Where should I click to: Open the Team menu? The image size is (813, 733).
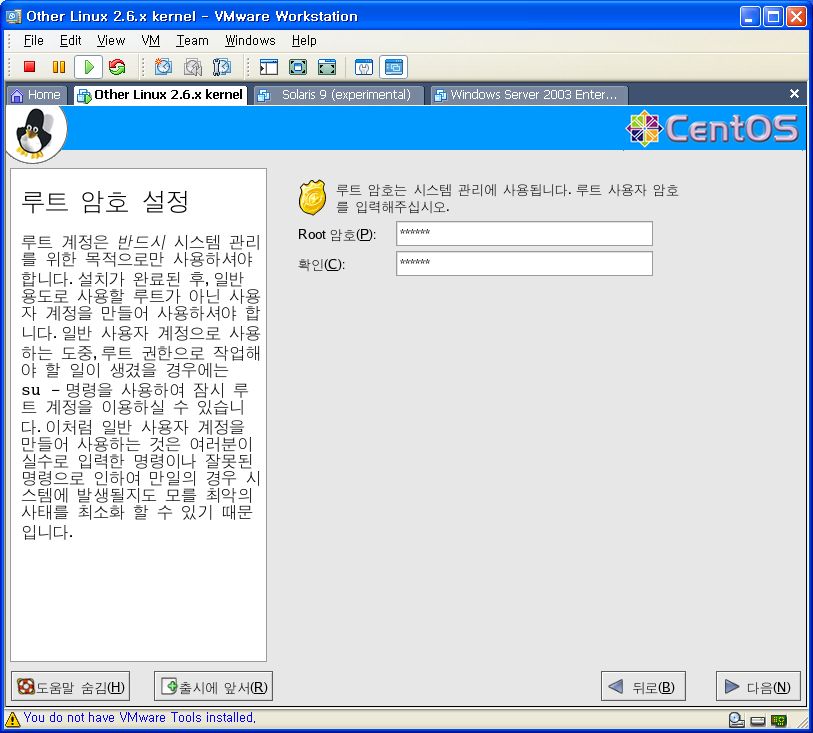(x=192, y=41)
